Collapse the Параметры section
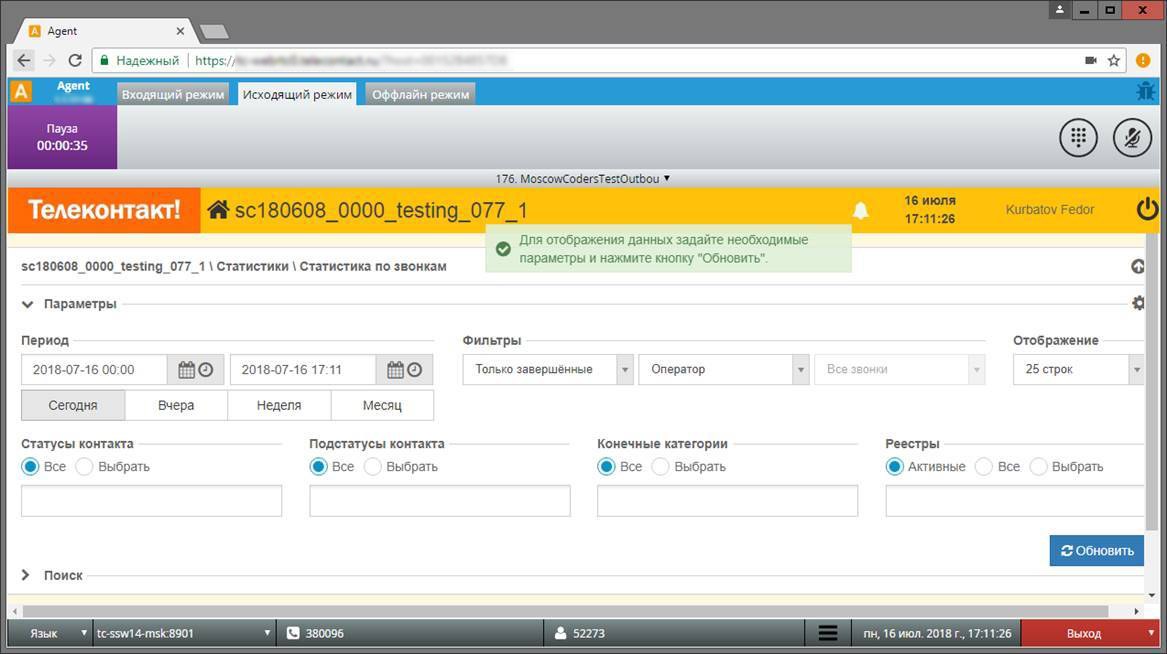 pyautogui.click(x=28, y=304)
